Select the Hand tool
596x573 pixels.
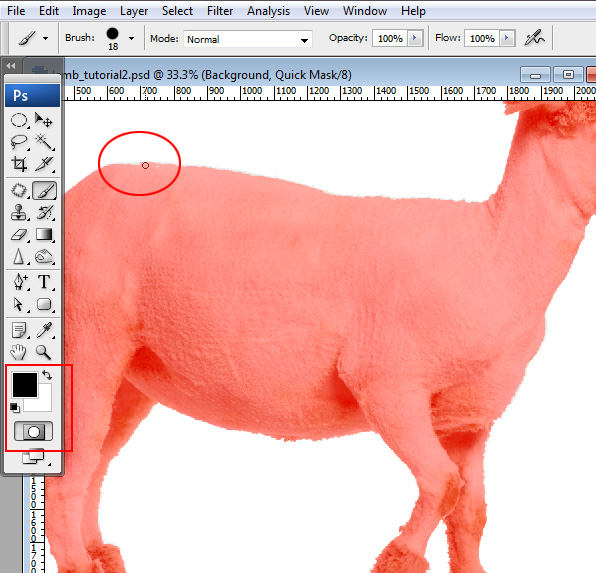(19, 352)
